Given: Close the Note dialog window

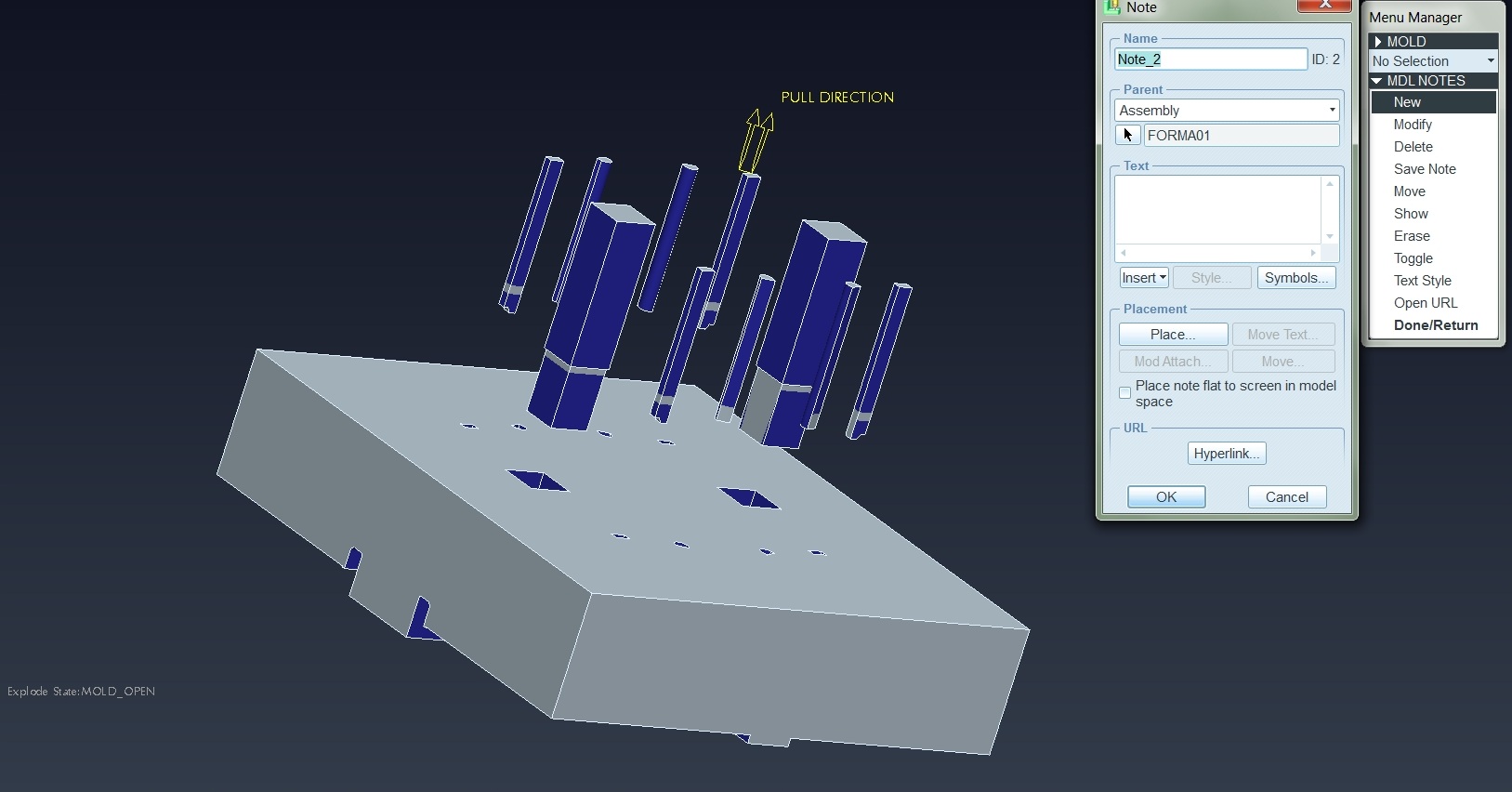Looking at the screenshot, I should click(x=1324, y=5).
